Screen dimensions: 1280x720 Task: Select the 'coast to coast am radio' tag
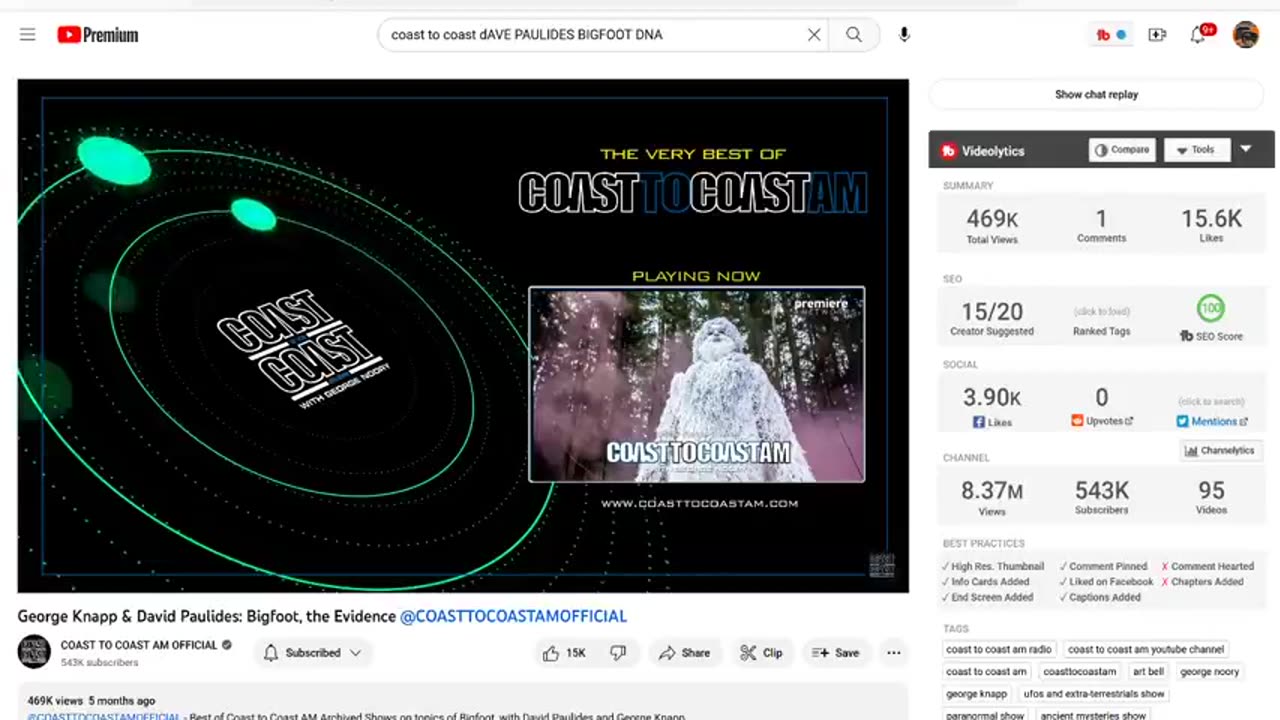(999, 649)
